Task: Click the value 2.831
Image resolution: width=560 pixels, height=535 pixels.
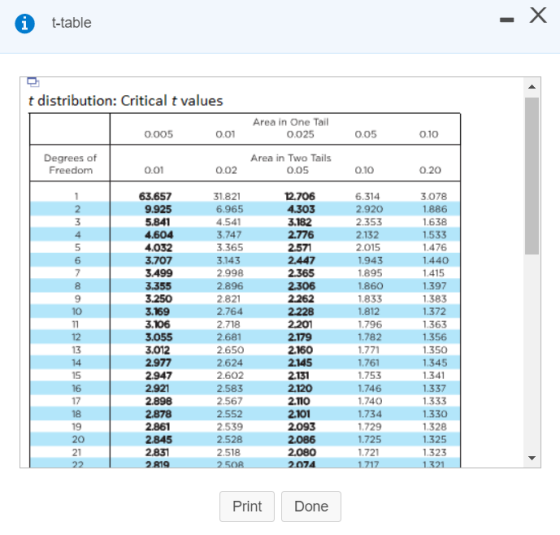Action: (x=157, y=452)
